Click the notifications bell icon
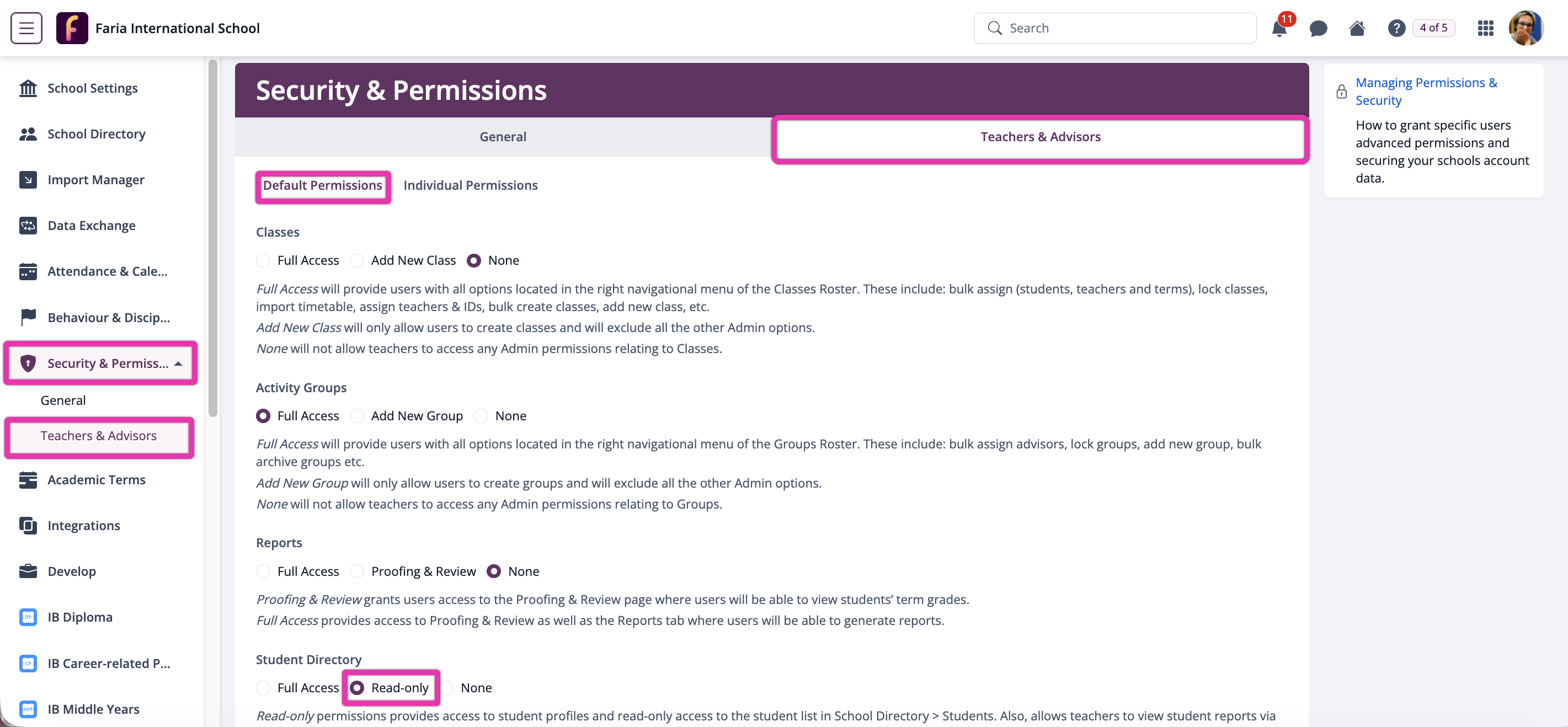This screenshot has height=727, width=1568. [1279, 29]
